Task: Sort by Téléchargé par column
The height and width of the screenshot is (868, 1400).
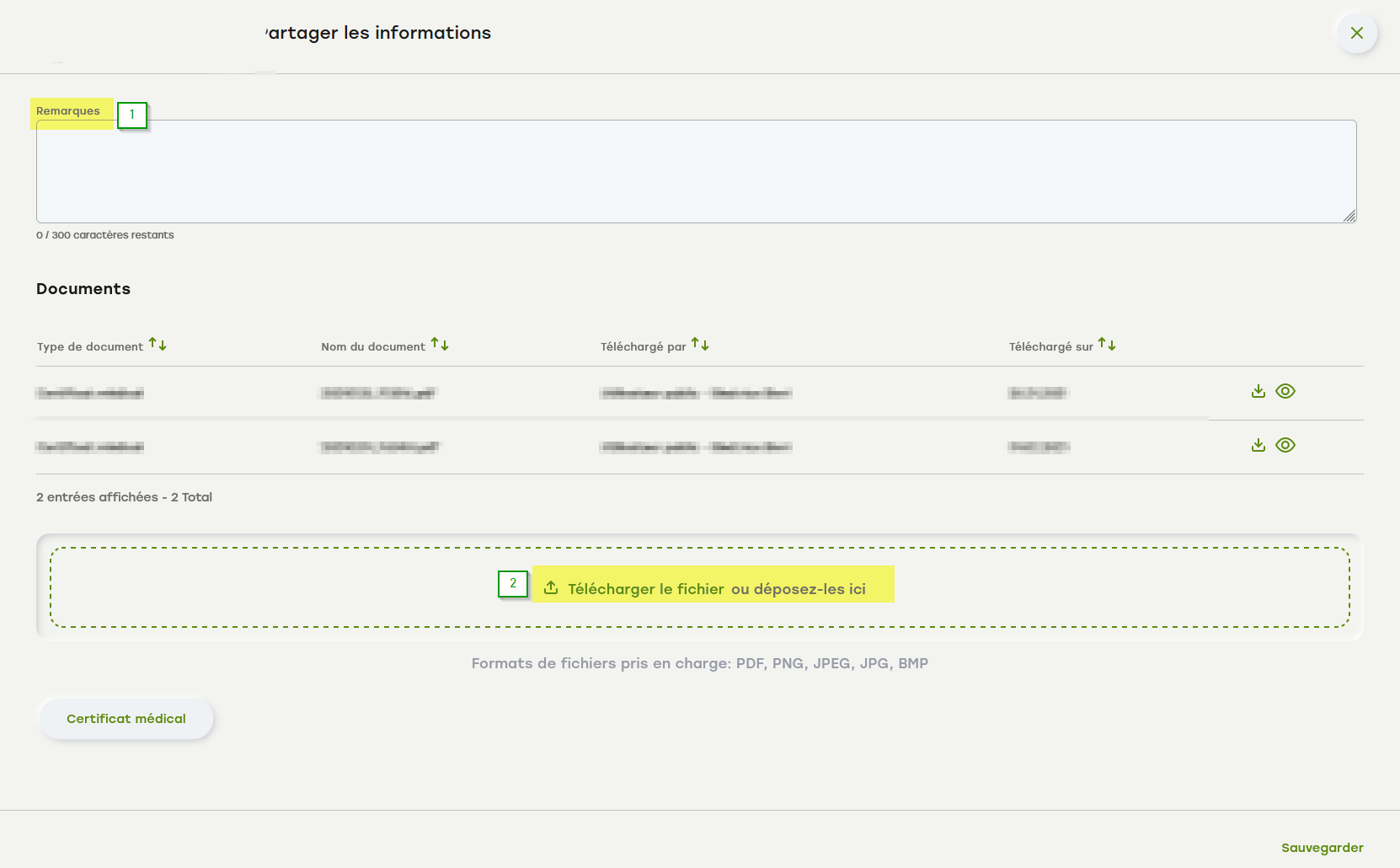Action: [700, 345]
